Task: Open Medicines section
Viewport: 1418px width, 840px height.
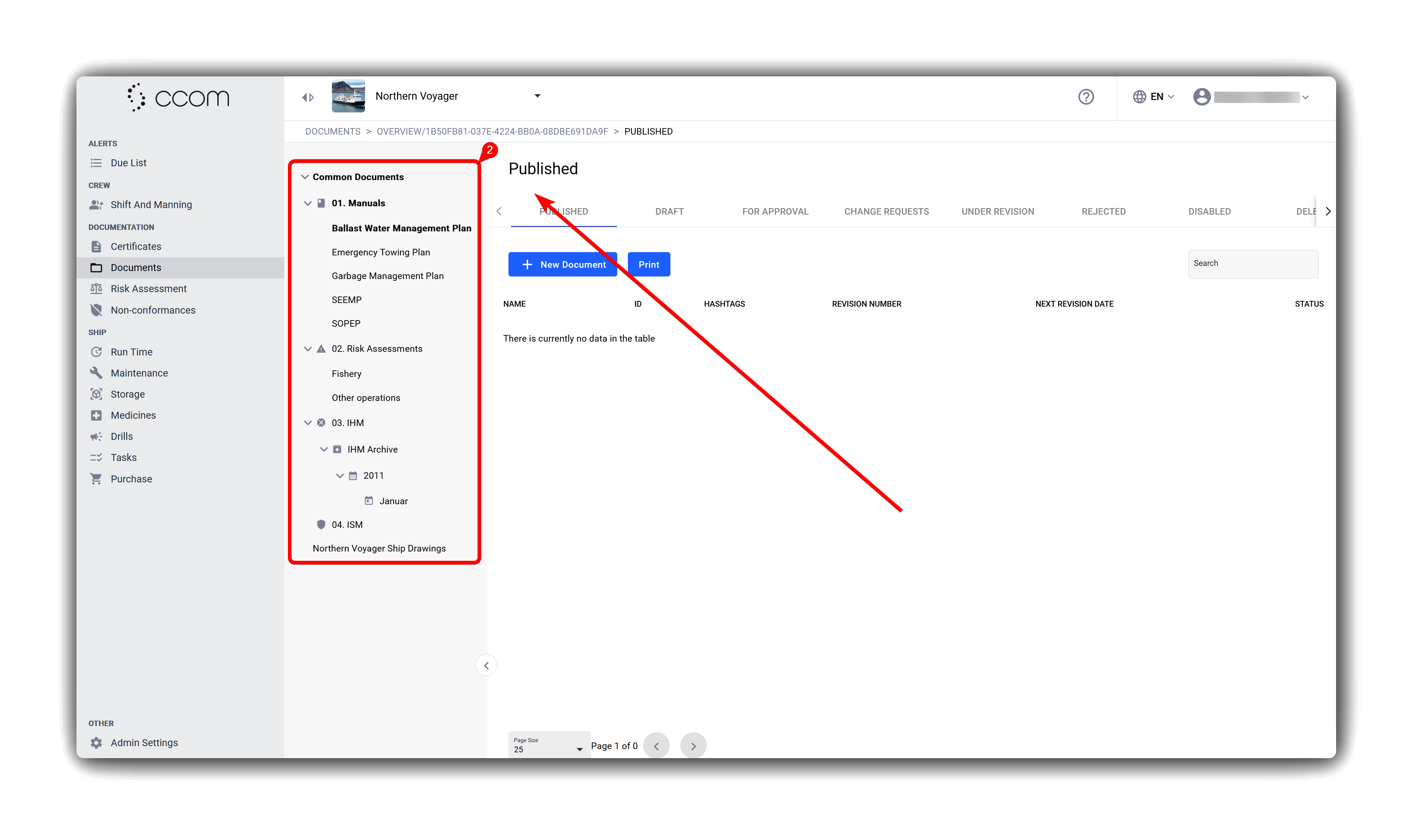Action: tap(133, 415)
